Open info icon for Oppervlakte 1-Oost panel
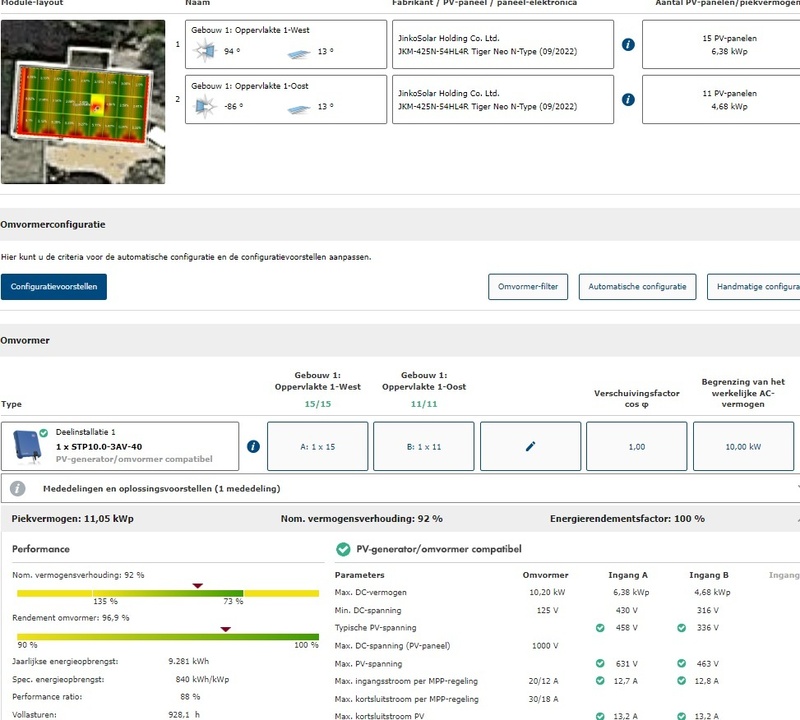Screen dimensions: 800x720 628,100
